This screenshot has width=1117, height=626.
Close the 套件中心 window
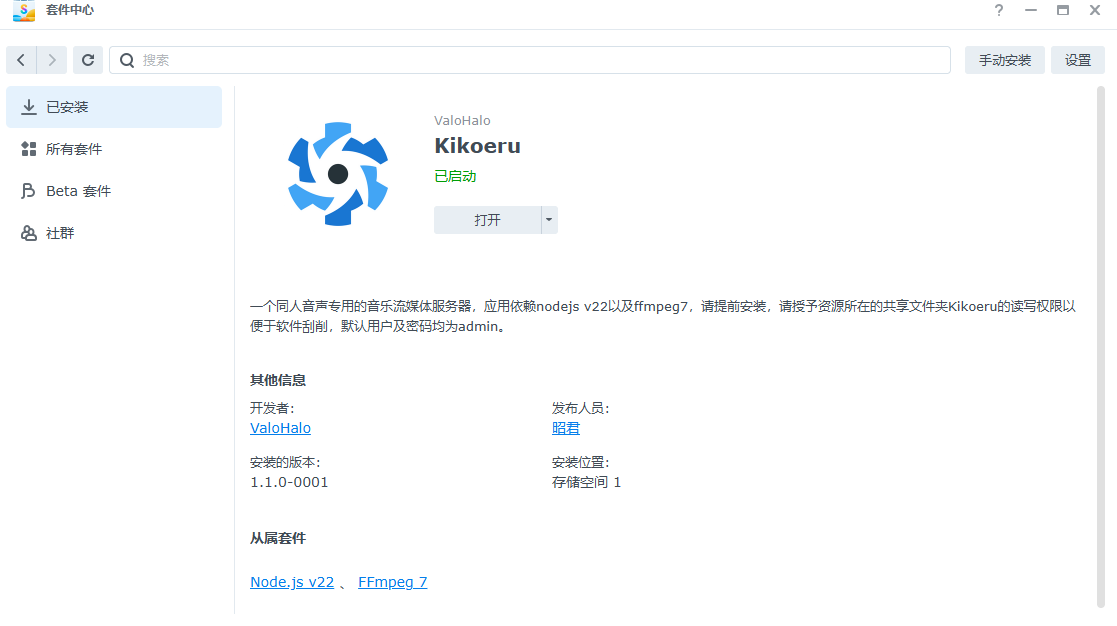pos(1095,10)
